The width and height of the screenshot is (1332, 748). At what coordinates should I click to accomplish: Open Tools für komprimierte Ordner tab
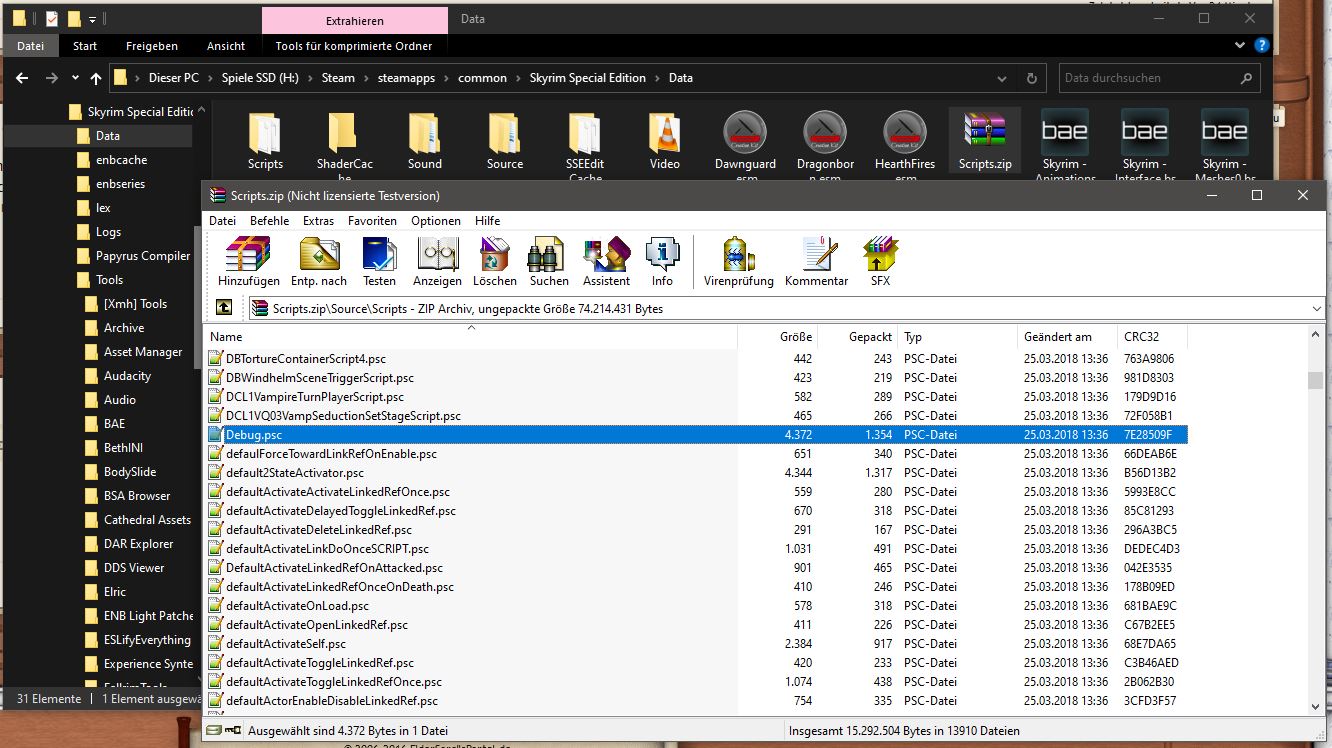tap(354, 46)
